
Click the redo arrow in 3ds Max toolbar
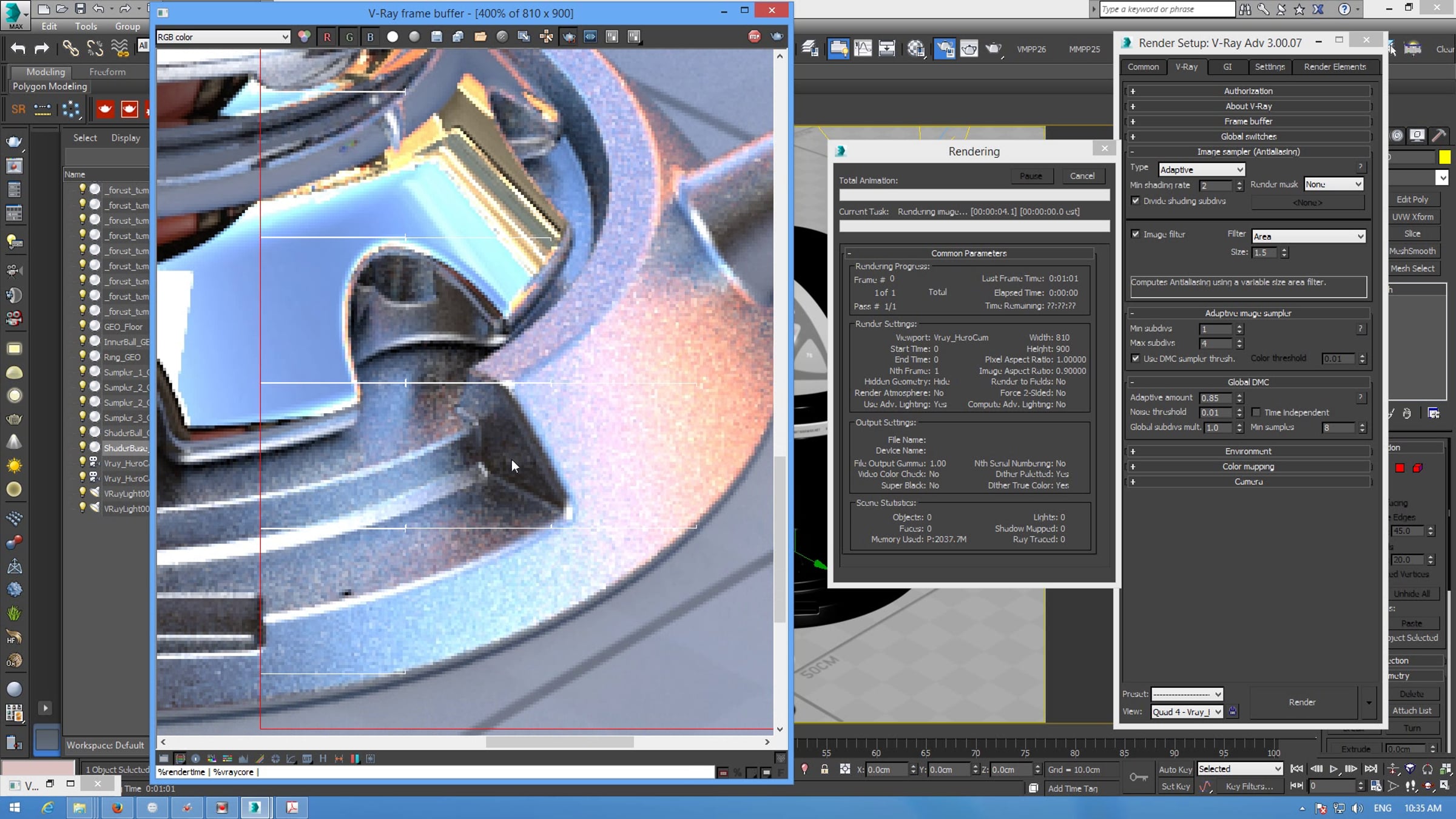(x=41, y=49)
